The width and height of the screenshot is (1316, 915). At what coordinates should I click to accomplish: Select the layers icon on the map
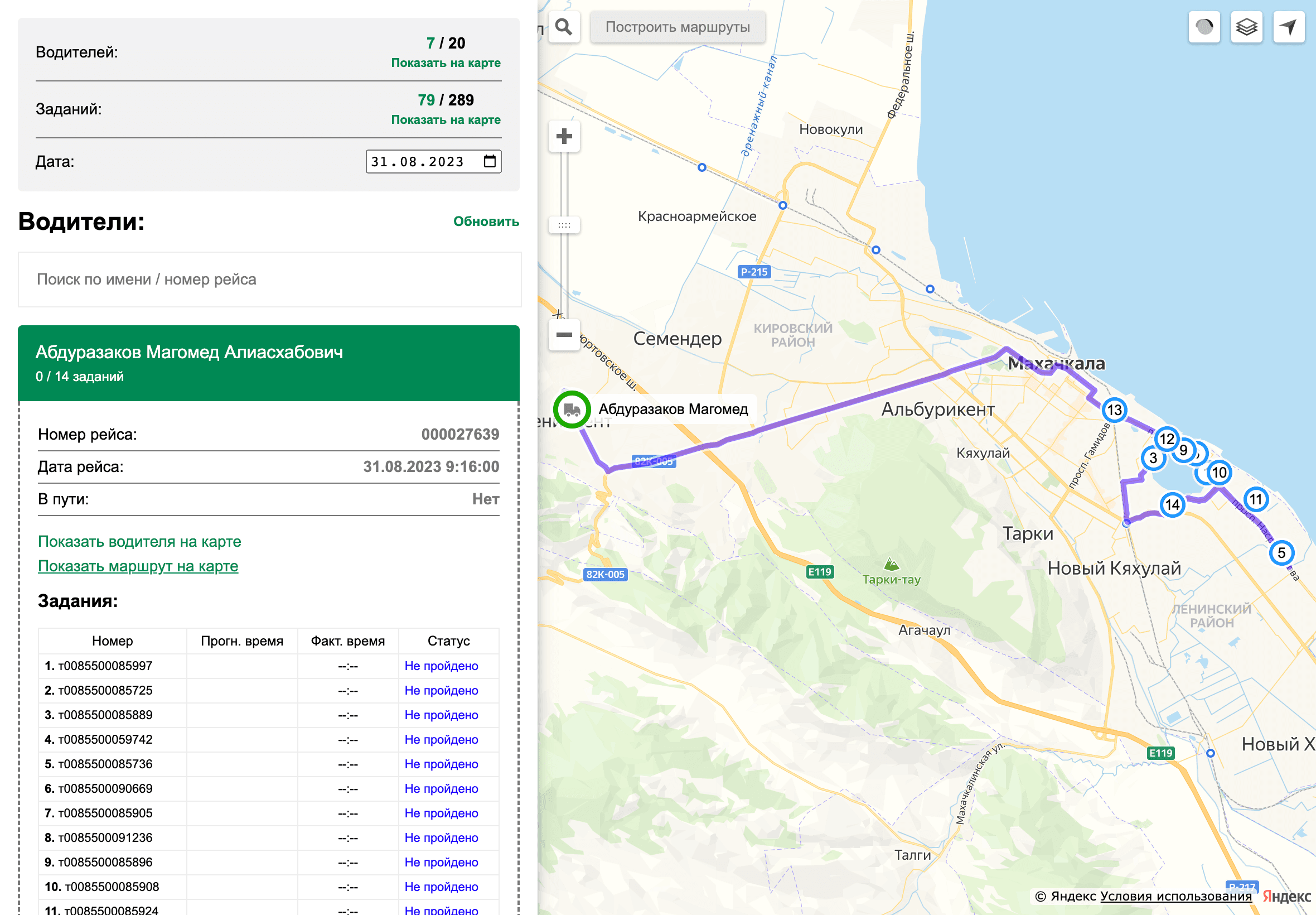[1247, 26]
